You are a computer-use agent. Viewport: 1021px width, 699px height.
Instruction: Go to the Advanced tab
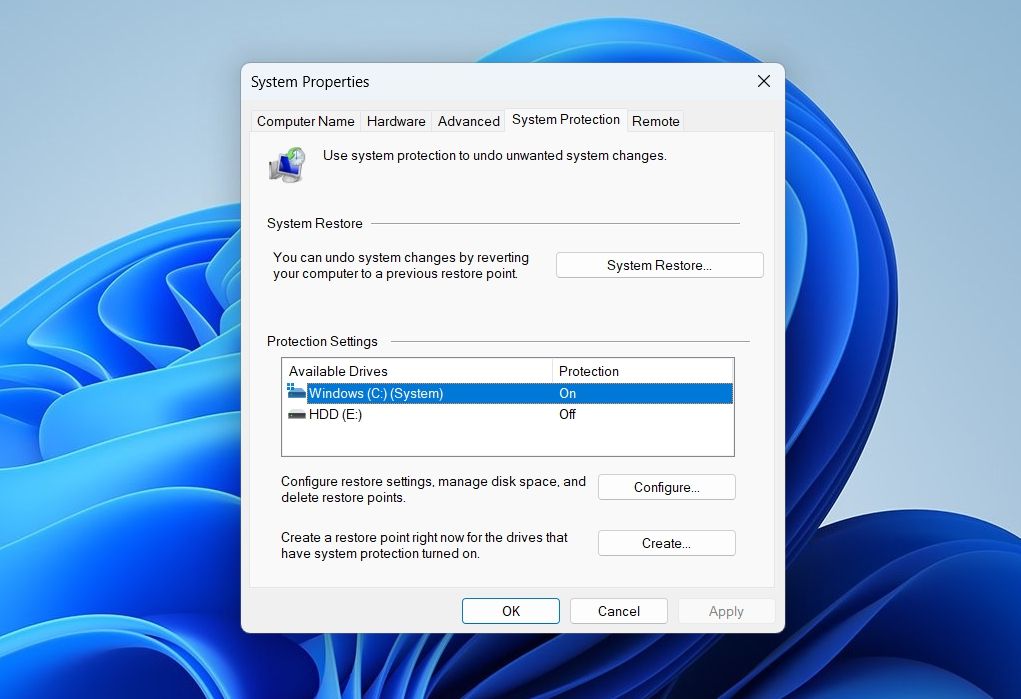[469, 121]
